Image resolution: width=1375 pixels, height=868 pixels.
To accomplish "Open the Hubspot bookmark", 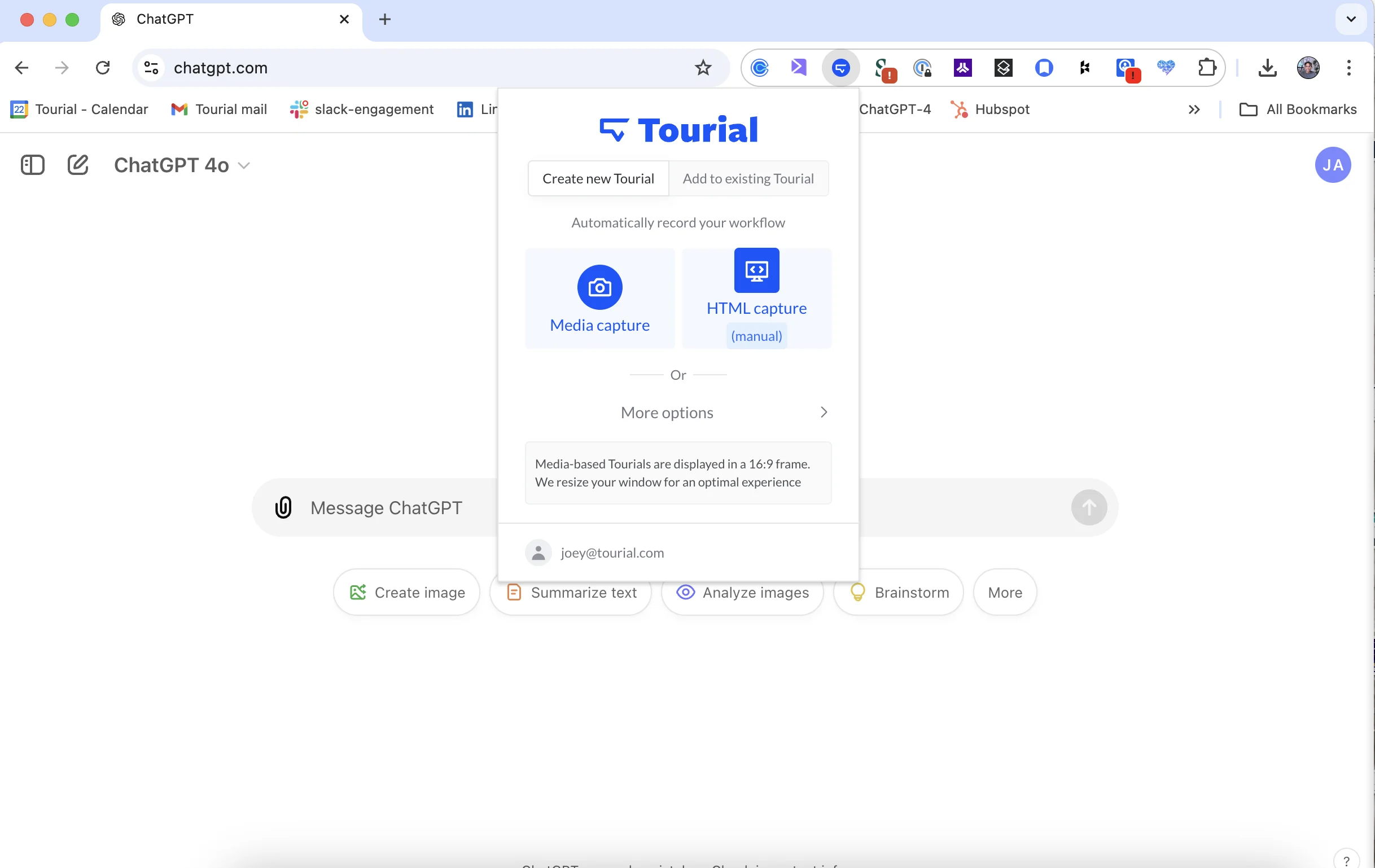I will pyautogui.click(x=990, y=109).
